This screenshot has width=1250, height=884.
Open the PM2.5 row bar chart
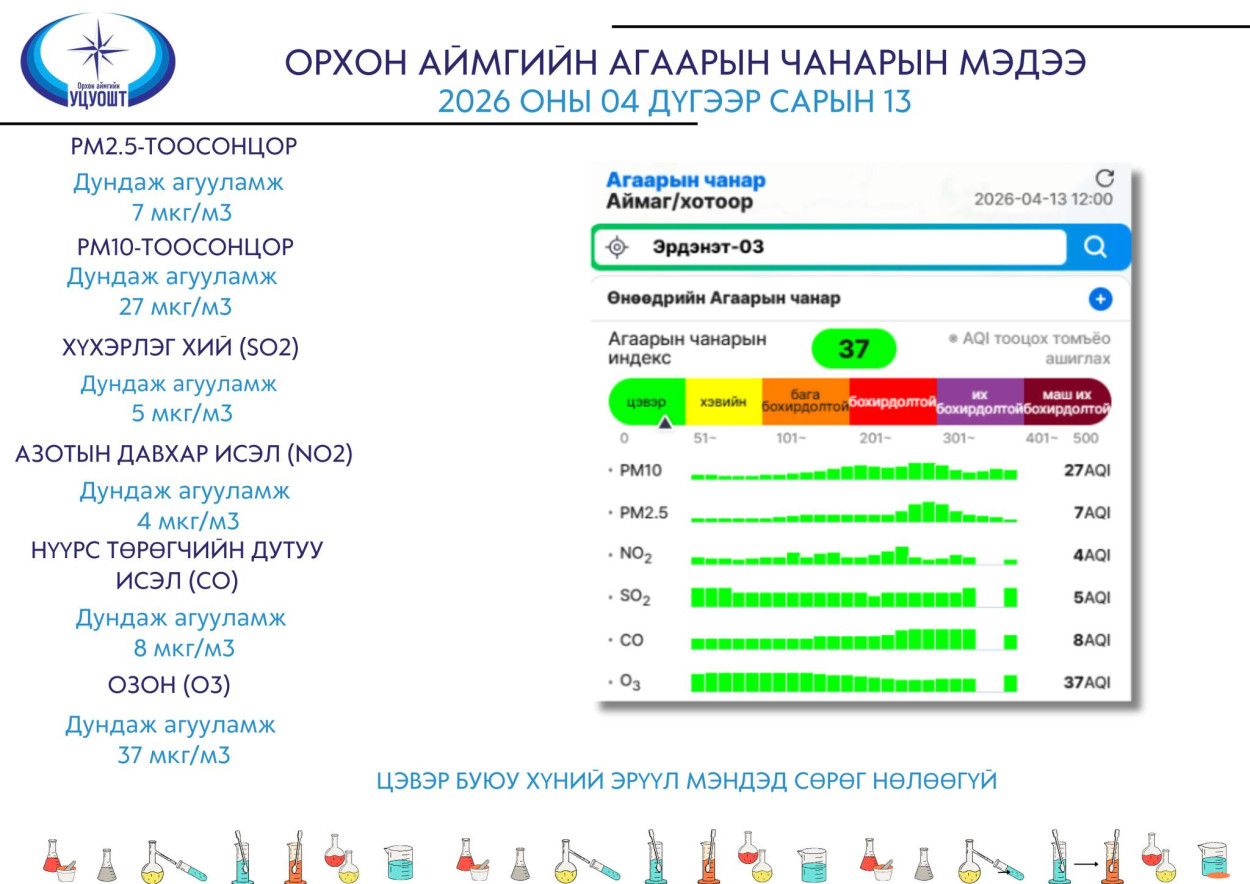click(x=853, y=514)
